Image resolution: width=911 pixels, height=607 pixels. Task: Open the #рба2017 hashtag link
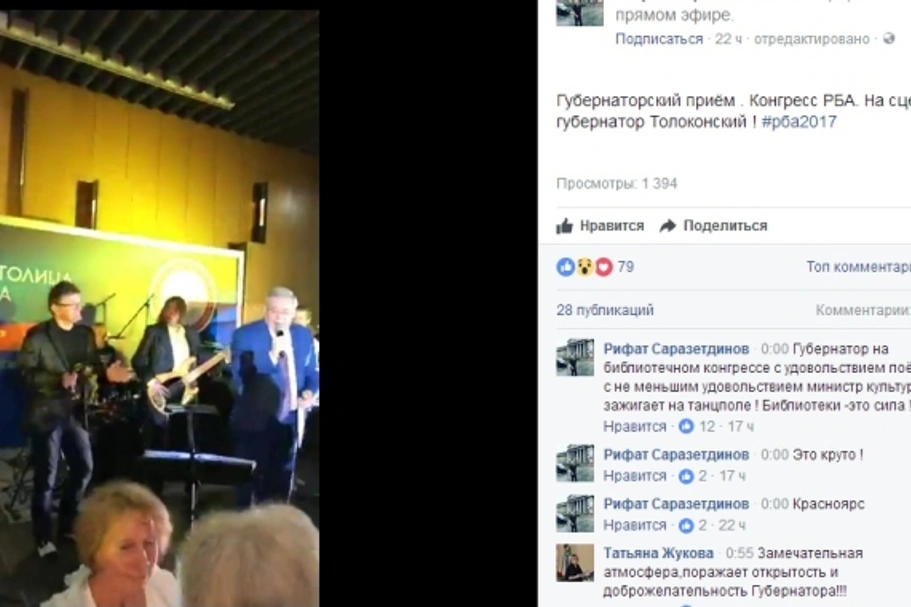click(799, 122)
